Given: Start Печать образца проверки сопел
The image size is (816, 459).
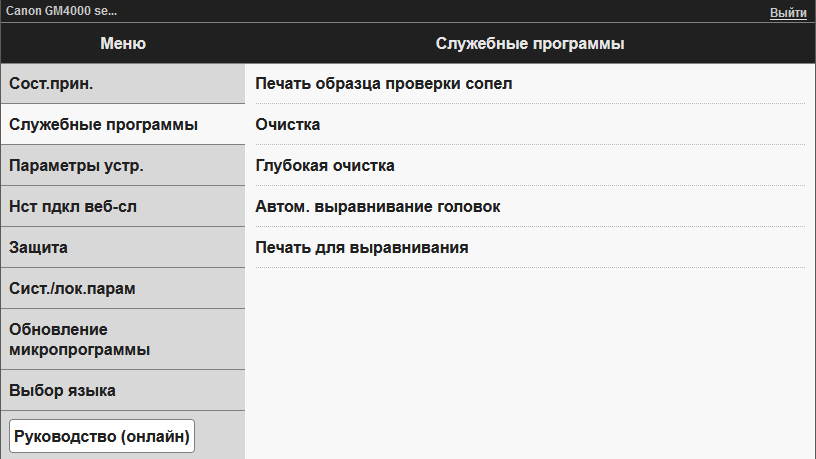Looking at the screenshot, I should coord(384,84).
